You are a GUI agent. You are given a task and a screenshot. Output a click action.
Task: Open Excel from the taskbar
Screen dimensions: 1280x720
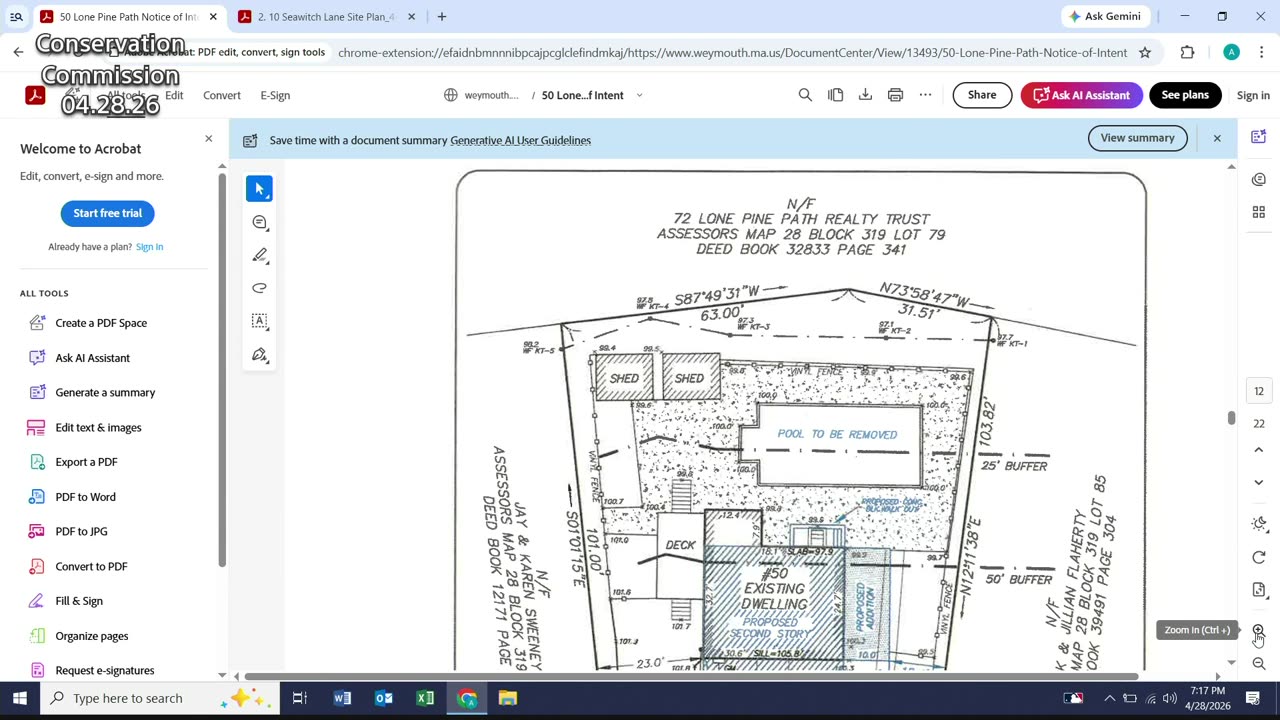425,698
